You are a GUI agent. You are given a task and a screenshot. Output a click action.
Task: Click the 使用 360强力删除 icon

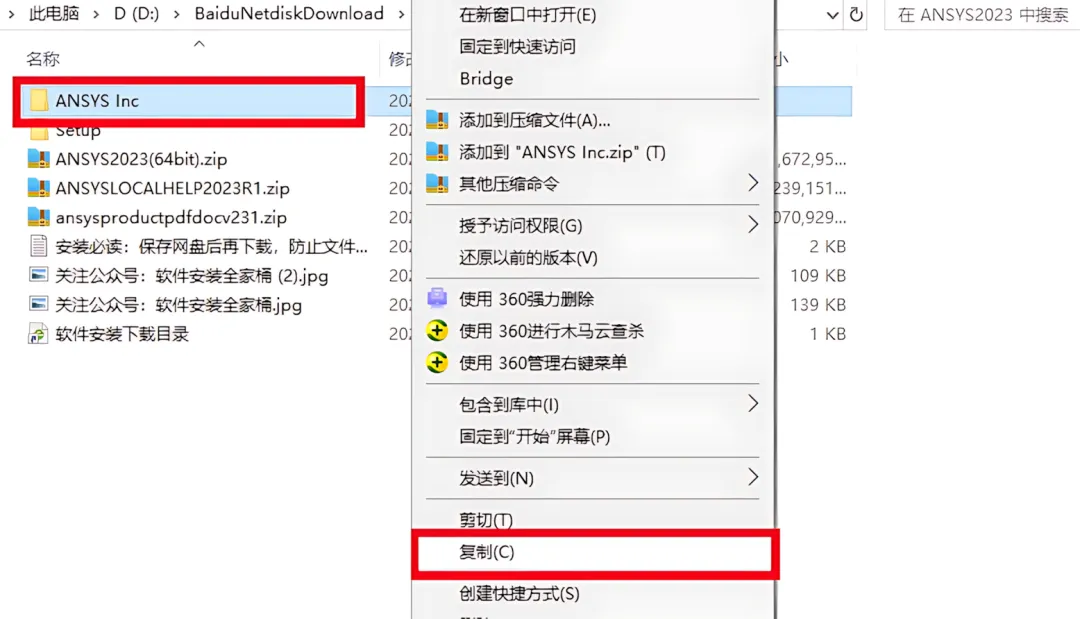(x=437, y=299)
